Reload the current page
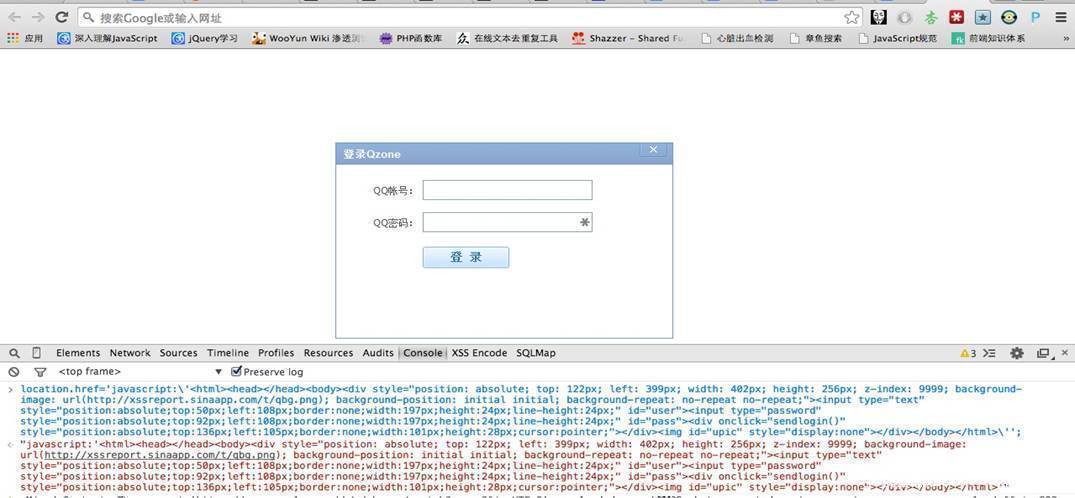Screen dimensions: 1075x498 [61, 17]
